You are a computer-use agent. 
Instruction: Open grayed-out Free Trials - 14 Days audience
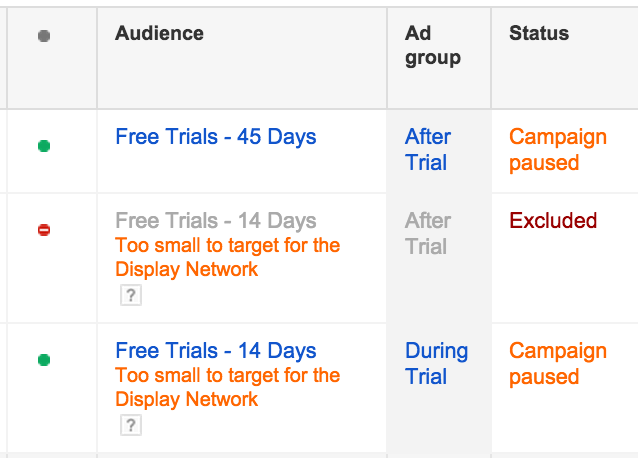pos(216,221)
